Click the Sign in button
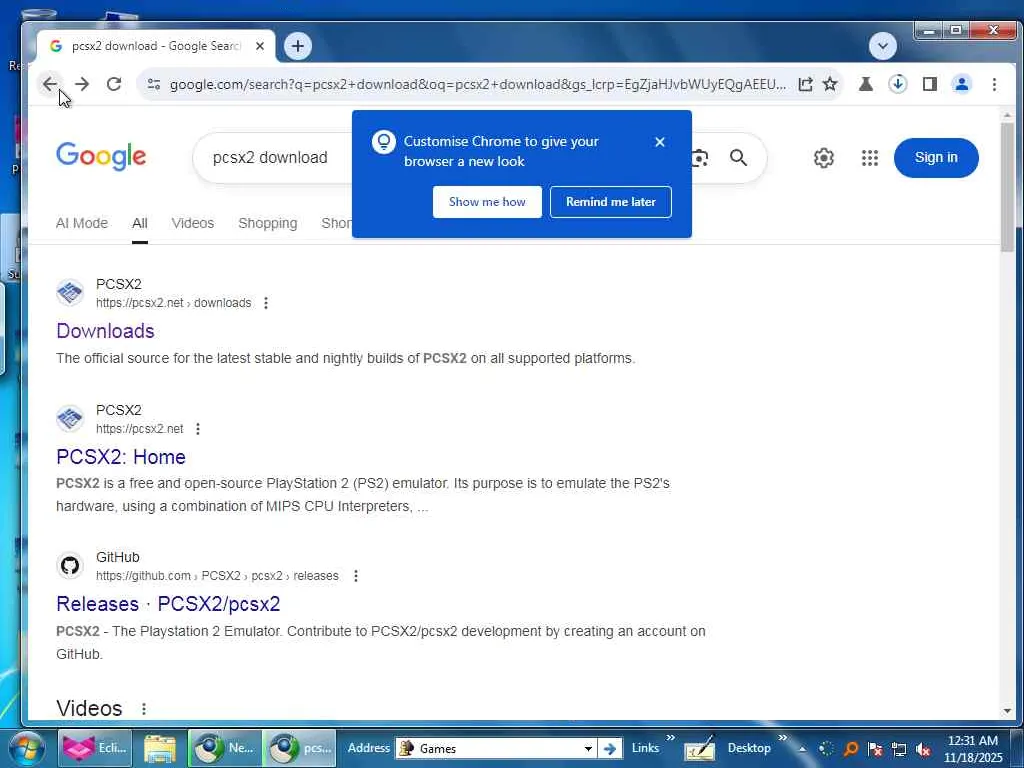The width and height of the screenshot is (1024, 768). [x=936, y=157]
